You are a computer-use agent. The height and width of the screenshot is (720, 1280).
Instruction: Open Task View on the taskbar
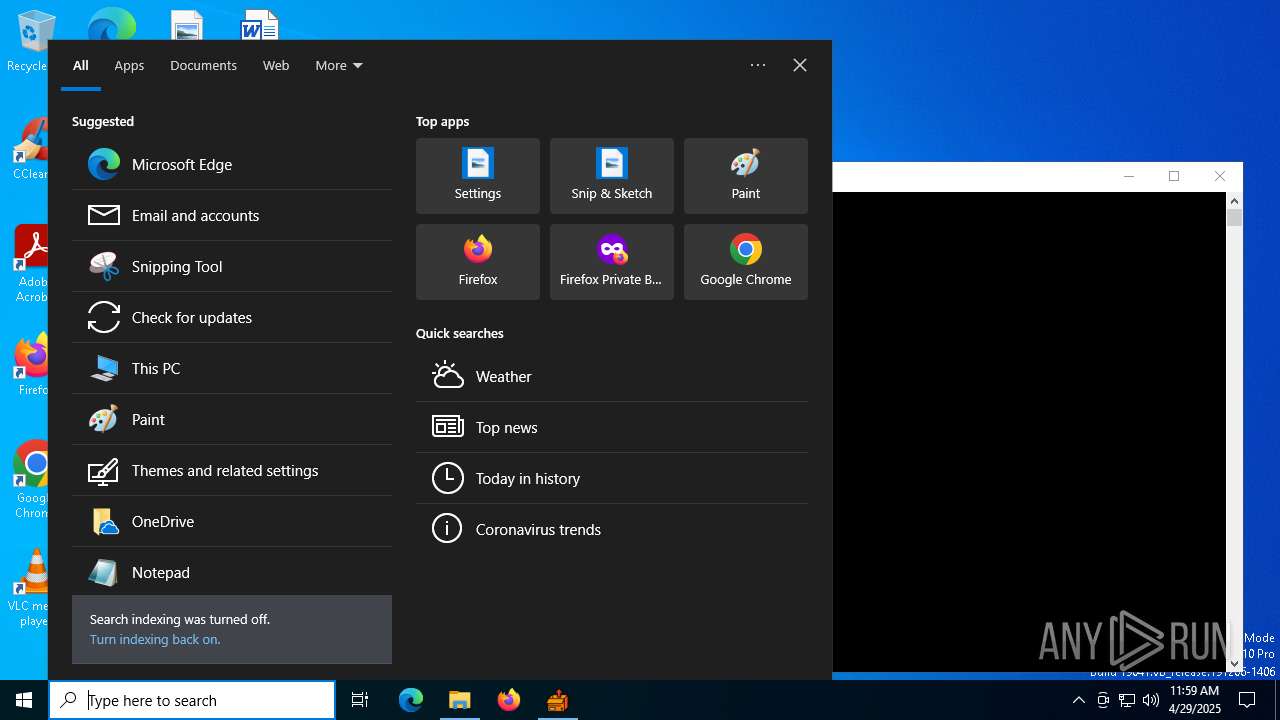360,700
